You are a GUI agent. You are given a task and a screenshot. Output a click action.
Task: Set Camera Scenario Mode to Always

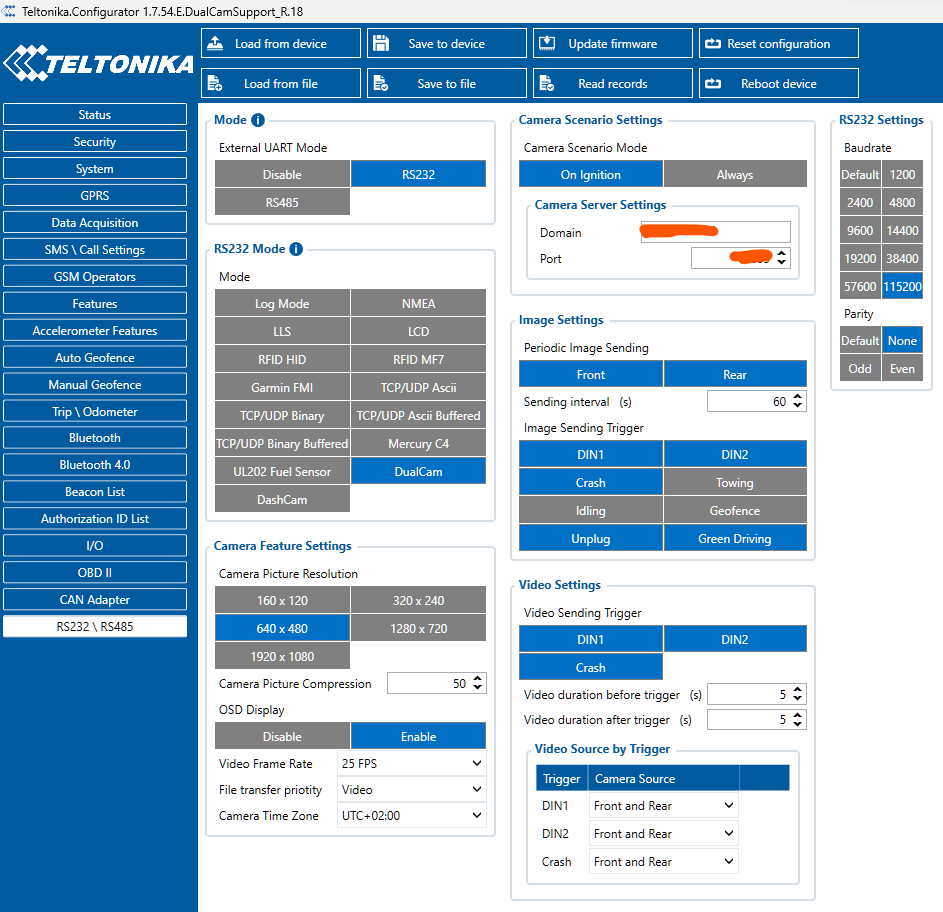point(735,174)
